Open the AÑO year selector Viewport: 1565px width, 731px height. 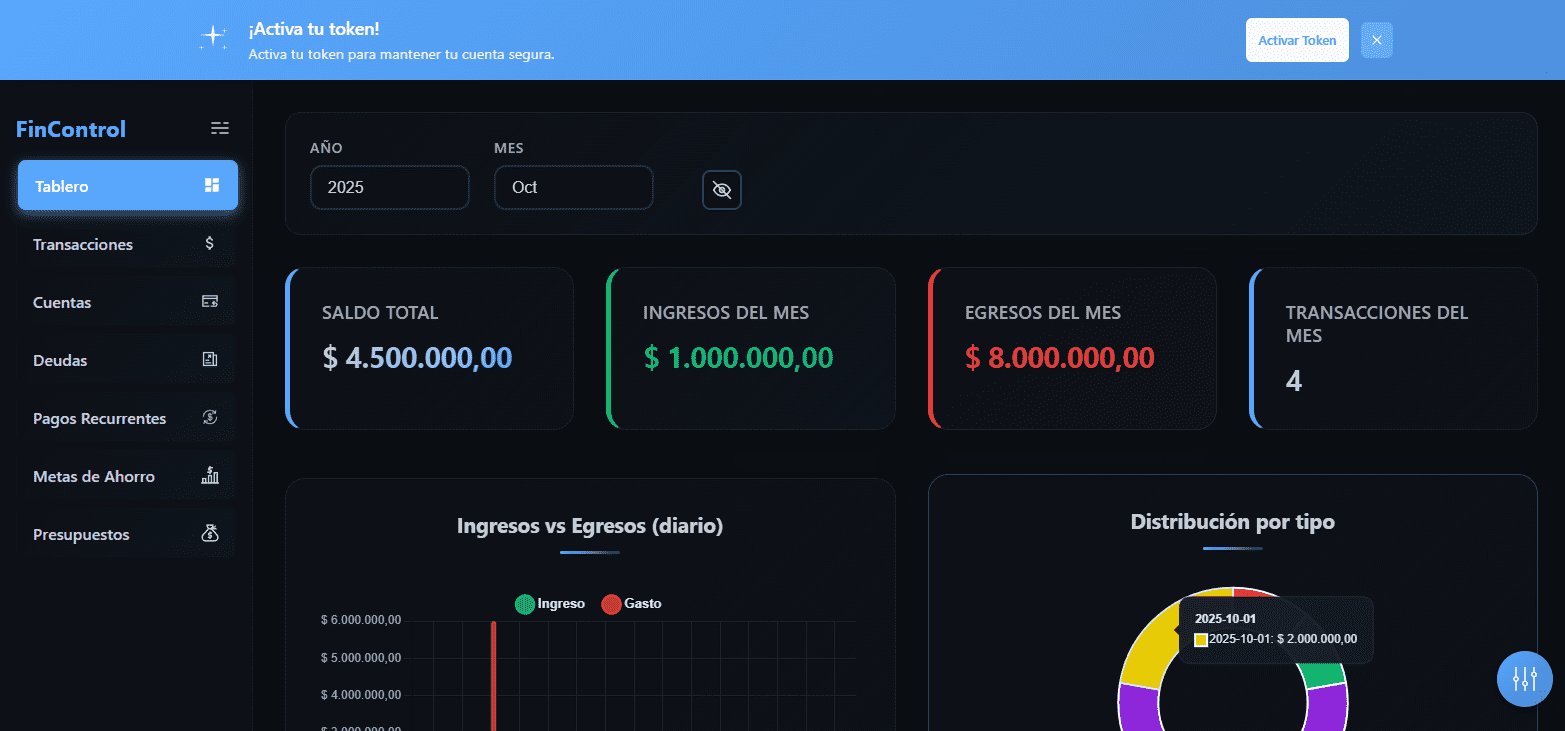pos(390,187)
